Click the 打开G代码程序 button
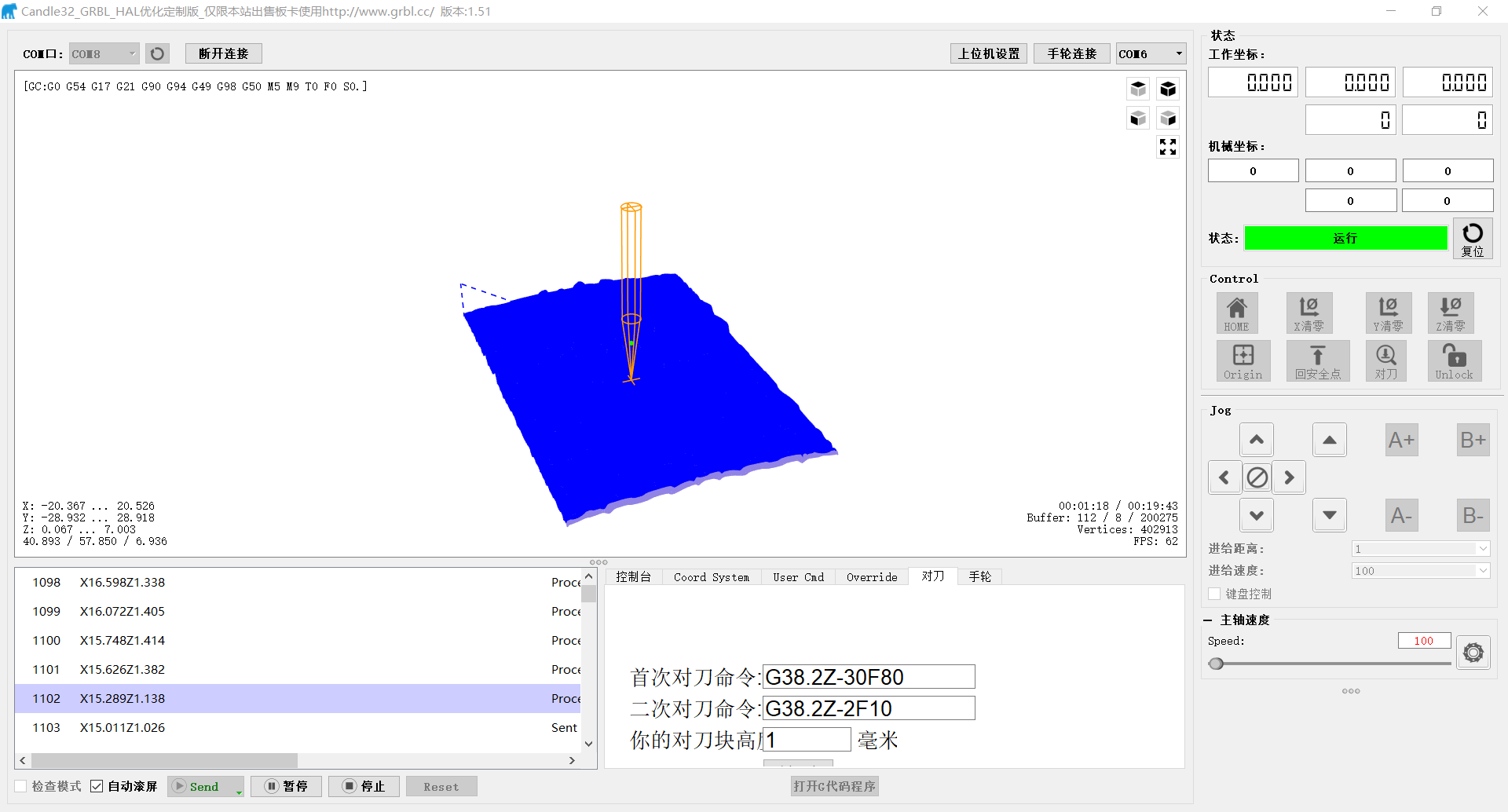The image size is (1508, 812). 834,786
